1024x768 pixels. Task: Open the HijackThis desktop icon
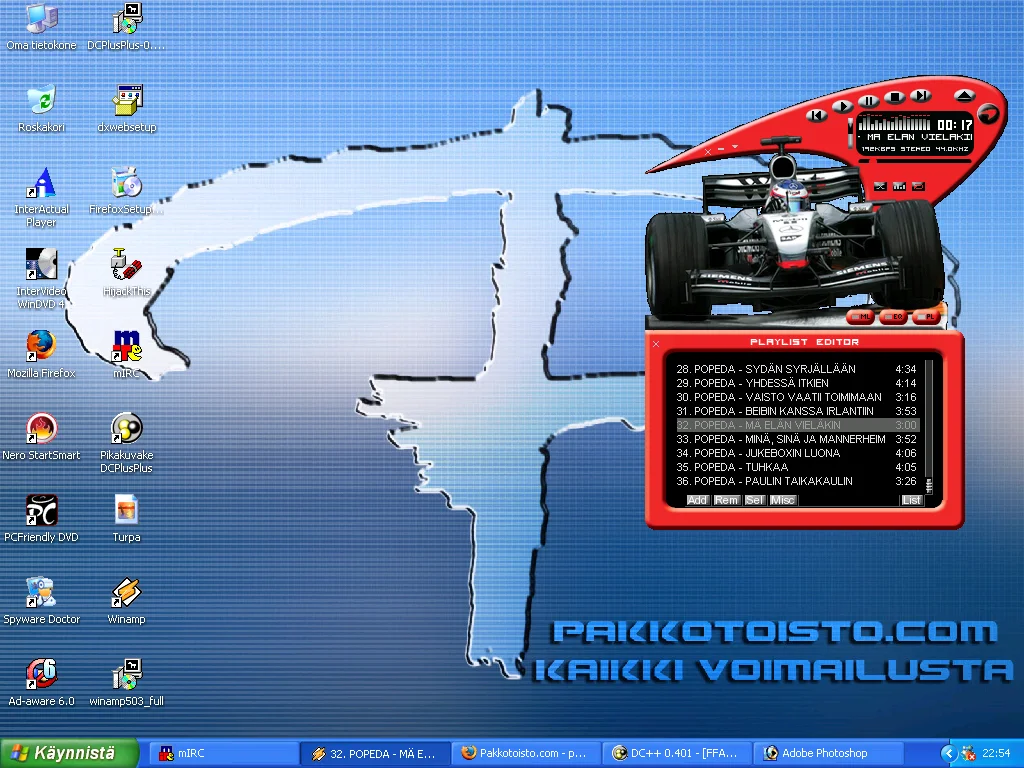click(x=126, y=266)
